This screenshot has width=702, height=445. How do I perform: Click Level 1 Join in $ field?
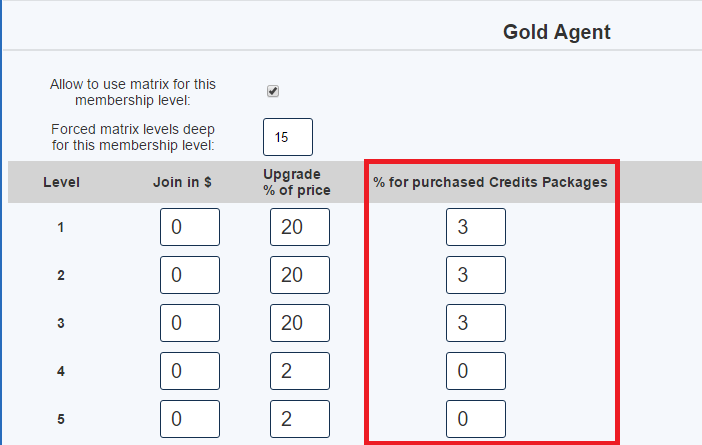190,227
